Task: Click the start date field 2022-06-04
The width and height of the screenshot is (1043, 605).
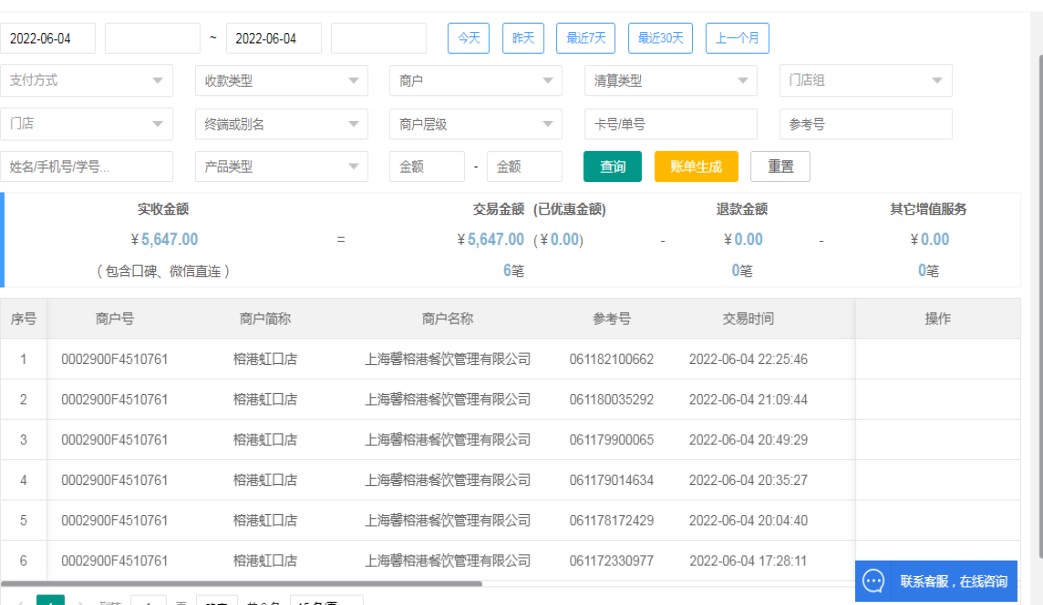Action: click(48, 38)
